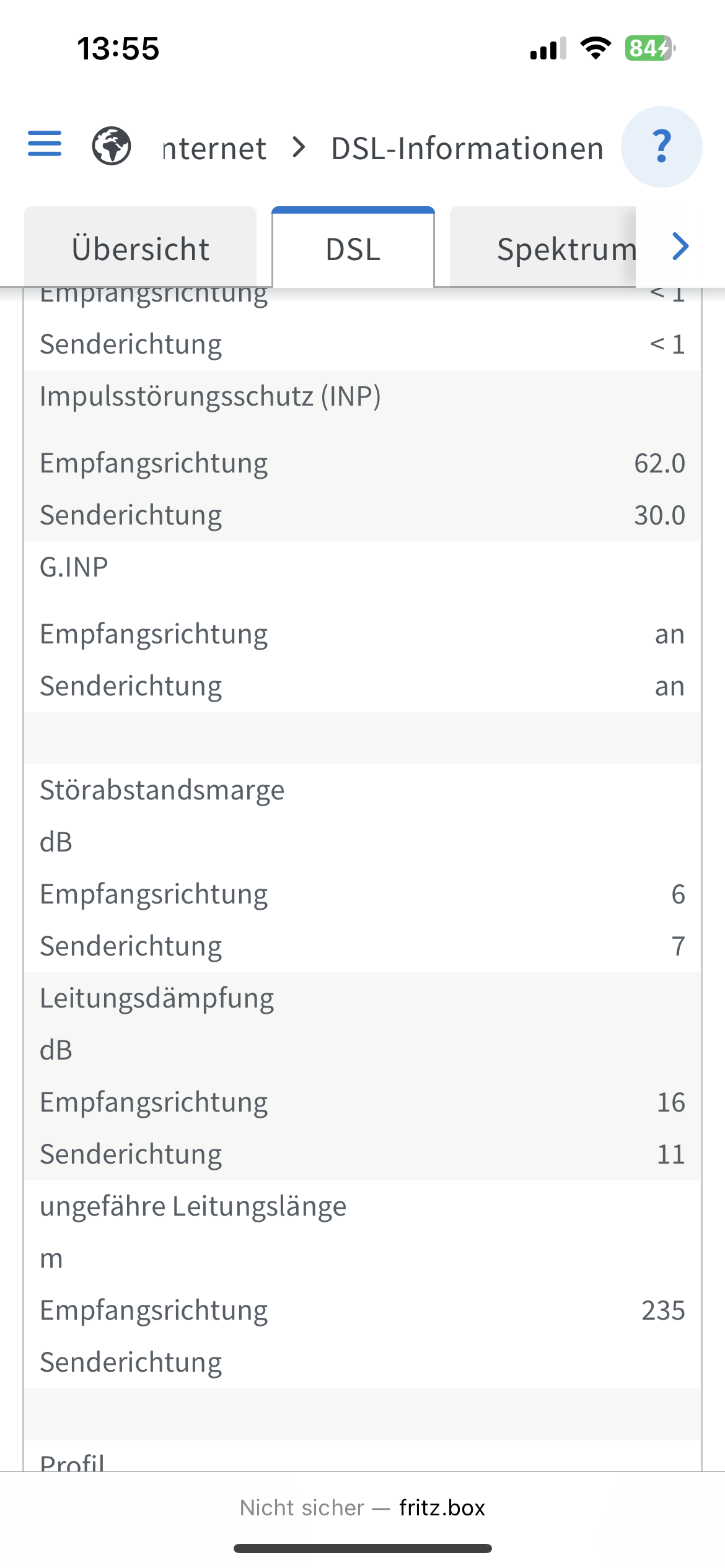
Task: Open the hamburger menu
Action: tap(45, 144)
